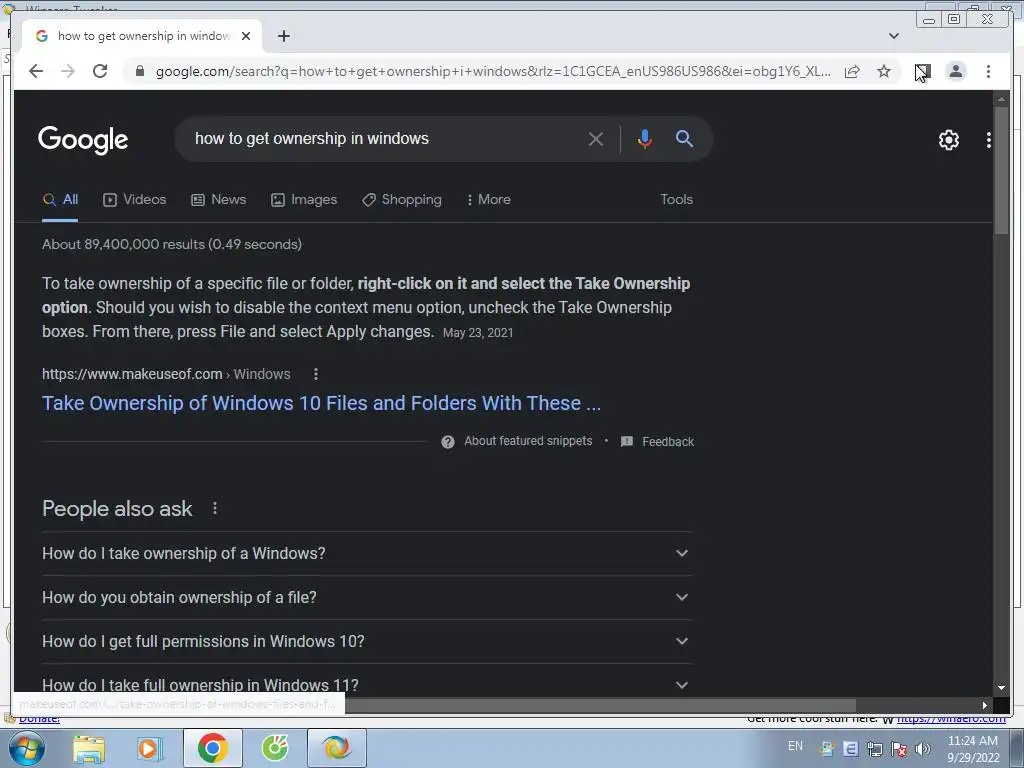1024x768 pixels.
Task: Switch to the News tab
Action: 218,200
